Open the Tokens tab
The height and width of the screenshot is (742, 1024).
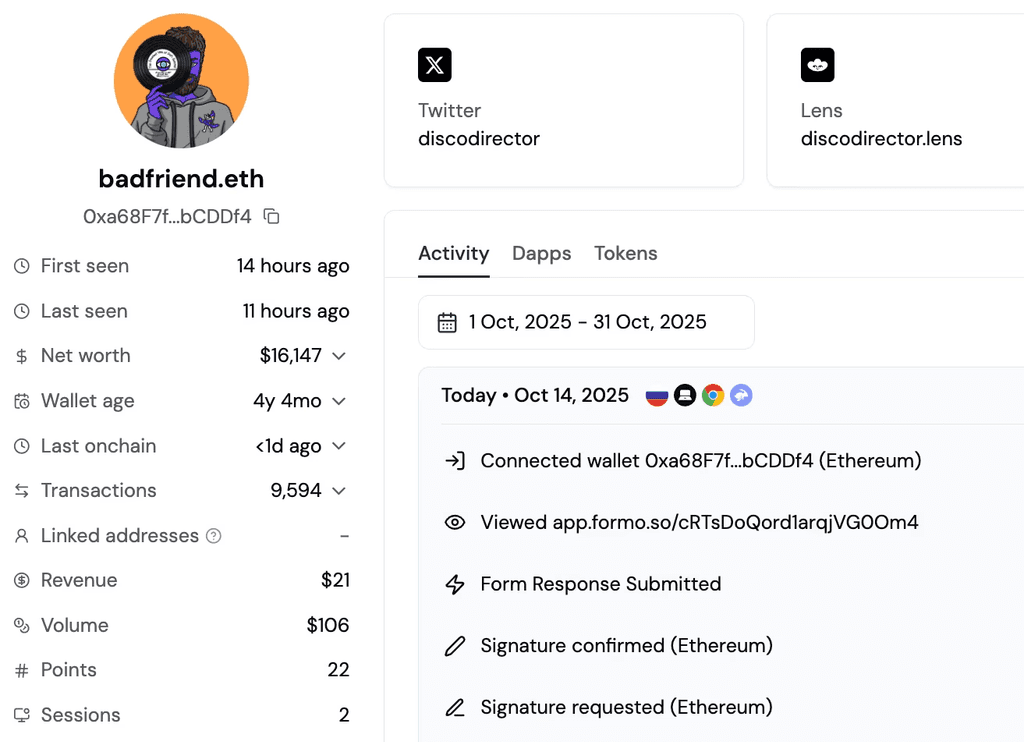[x=625, y=254]
